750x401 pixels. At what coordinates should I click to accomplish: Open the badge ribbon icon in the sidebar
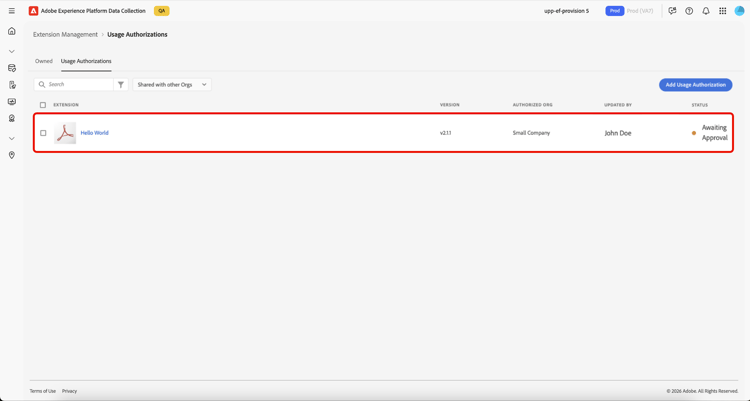(11, 118)
